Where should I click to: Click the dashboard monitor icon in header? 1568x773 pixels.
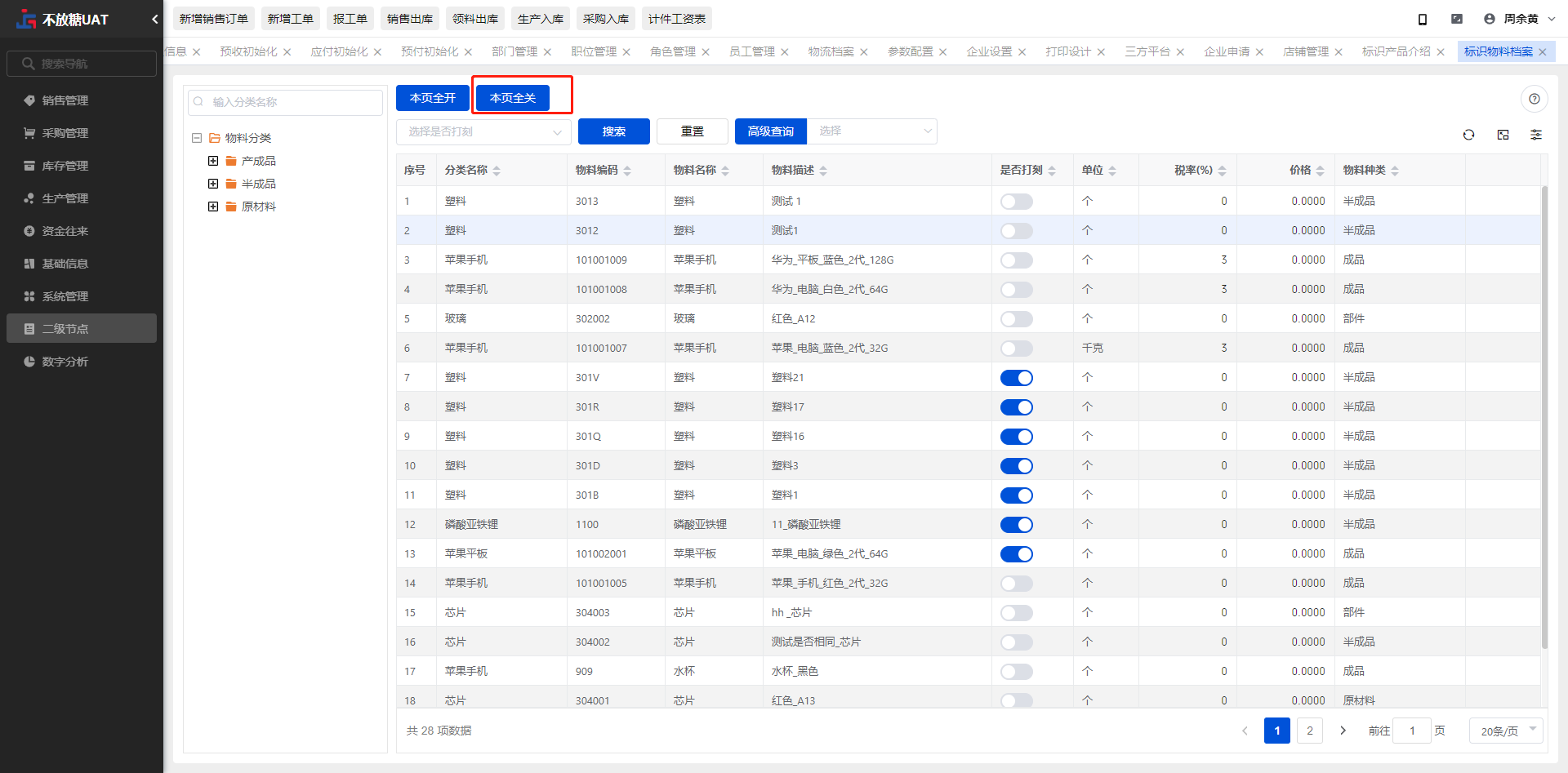(1457, 19)
